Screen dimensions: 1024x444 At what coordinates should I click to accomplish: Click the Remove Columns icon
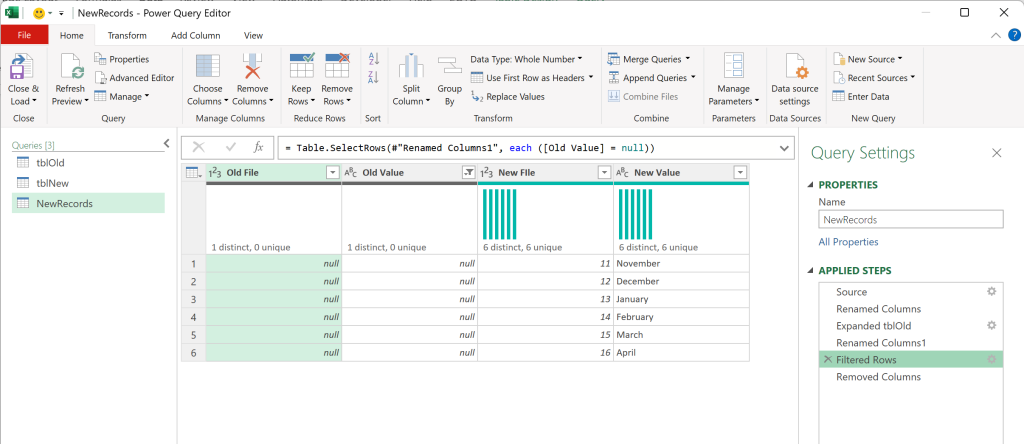252,67
